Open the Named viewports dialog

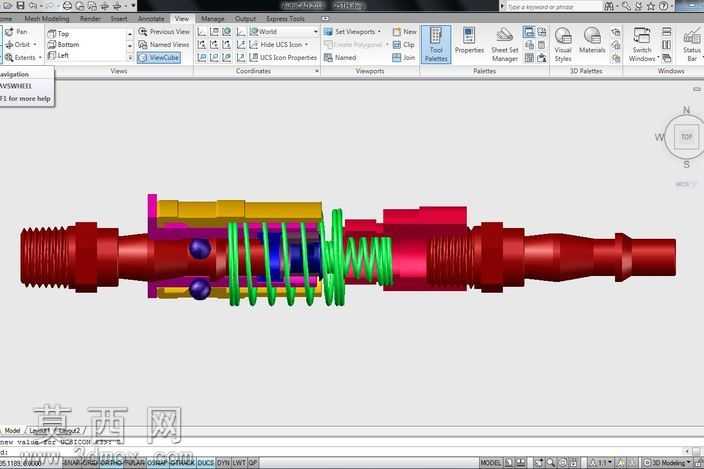pos(340,57)
